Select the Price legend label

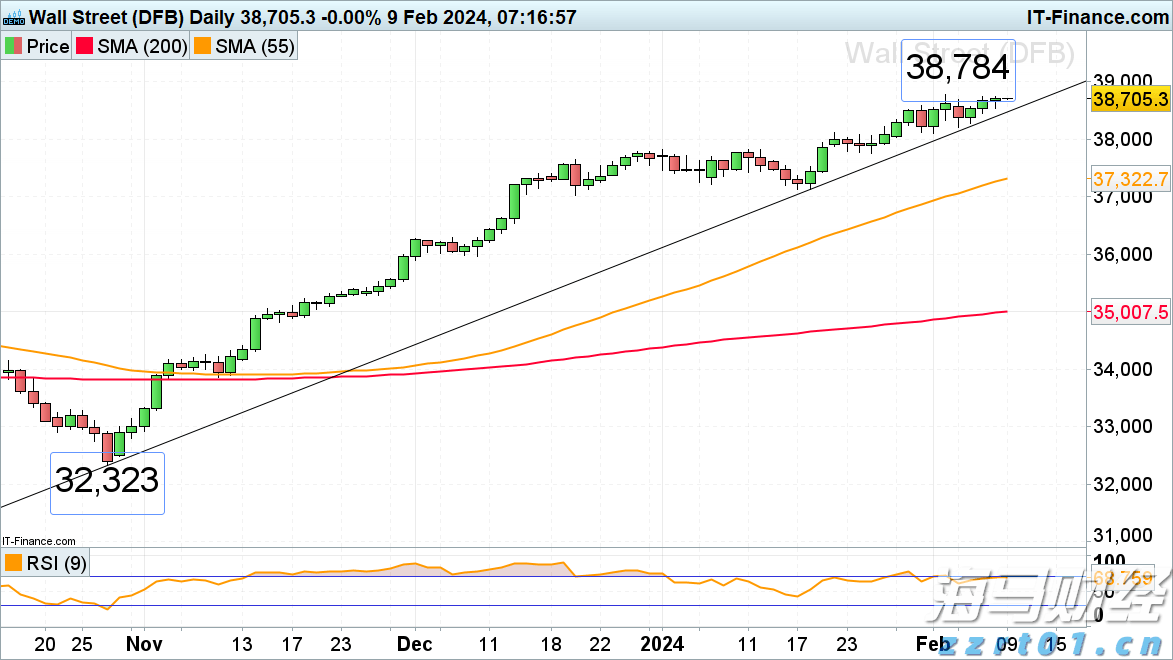click(47, 47)
